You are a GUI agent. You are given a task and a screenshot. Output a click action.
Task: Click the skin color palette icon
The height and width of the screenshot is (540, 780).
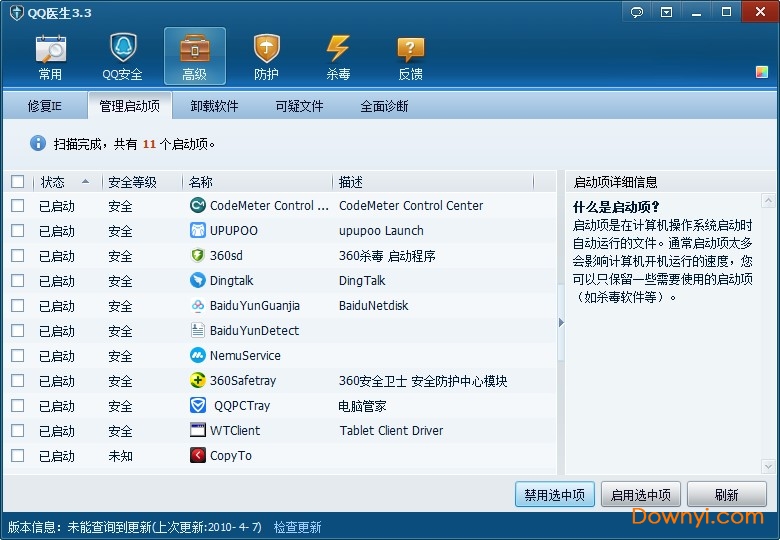click(x=762, y=72)
